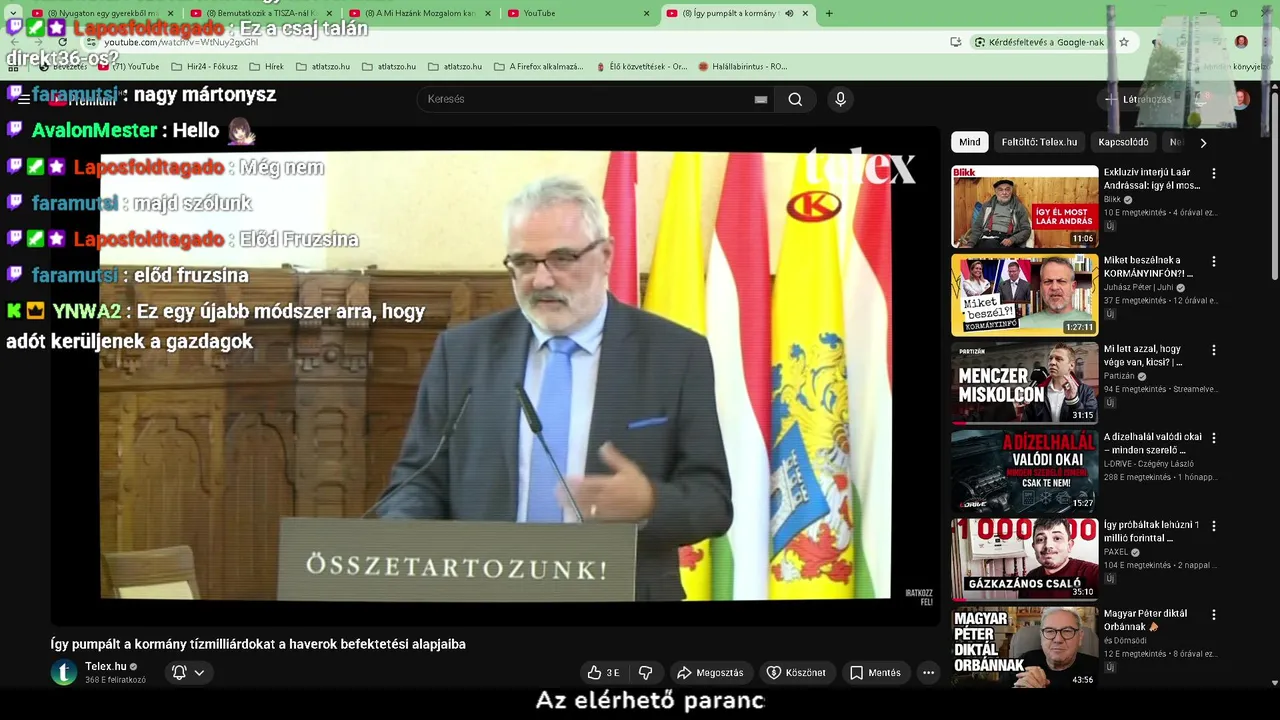Open the three-dot more actions menu under video

point(928,673)
